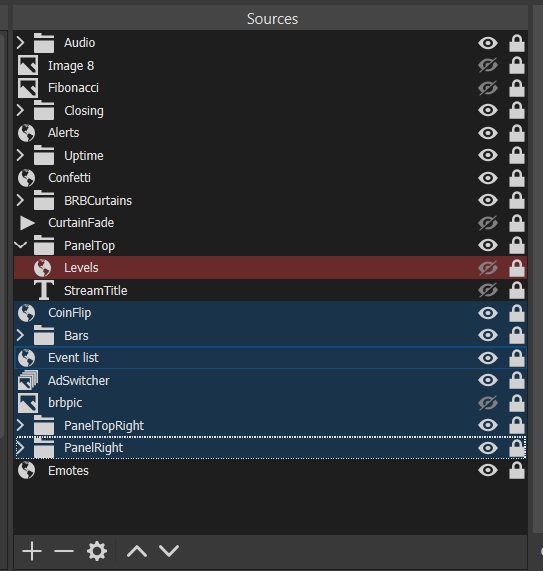Screen dimensions: 543x571
Task: Click the BRBCurtains folder icon
Action: click(44, 200)
